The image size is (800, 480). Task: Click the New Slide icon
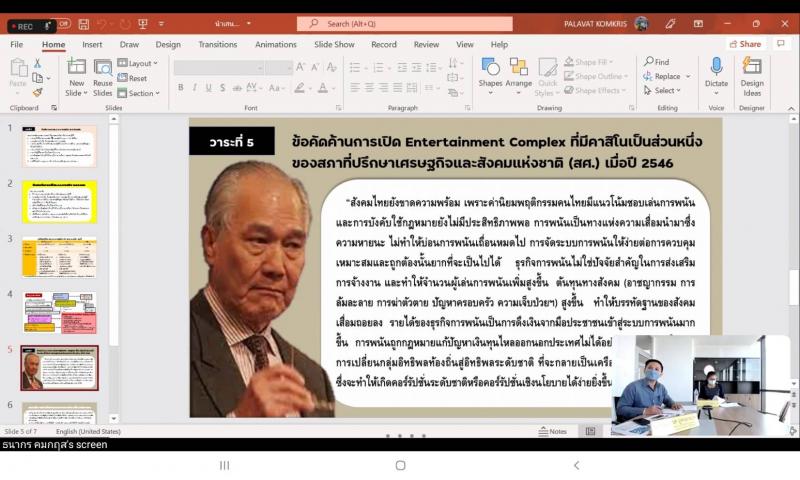76,66
